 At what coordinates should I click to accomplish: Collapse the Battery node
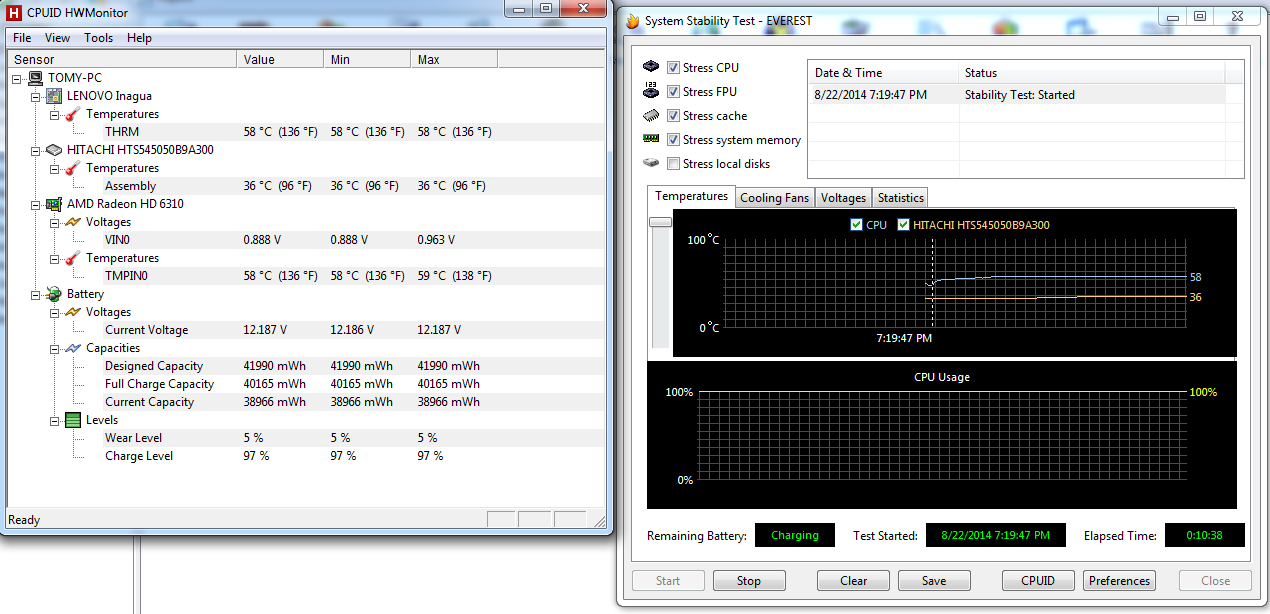click(37, 294)
